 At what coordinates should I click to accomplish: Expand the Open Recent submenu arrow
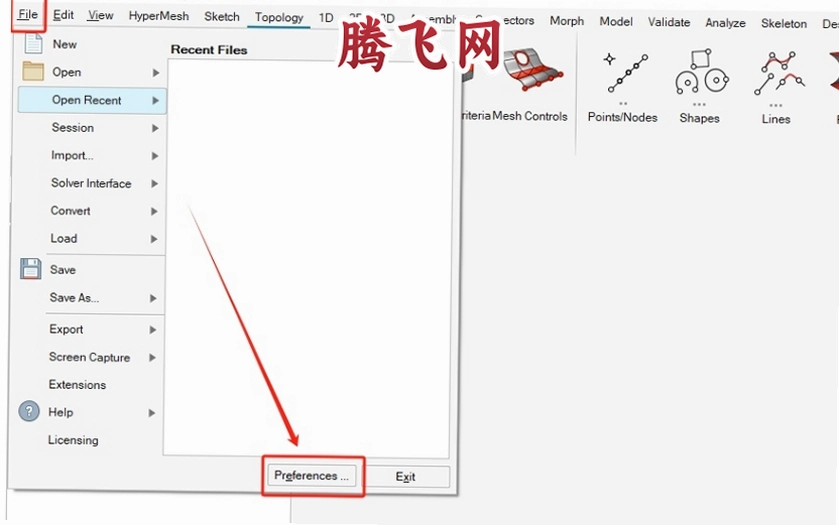point(155,100)
